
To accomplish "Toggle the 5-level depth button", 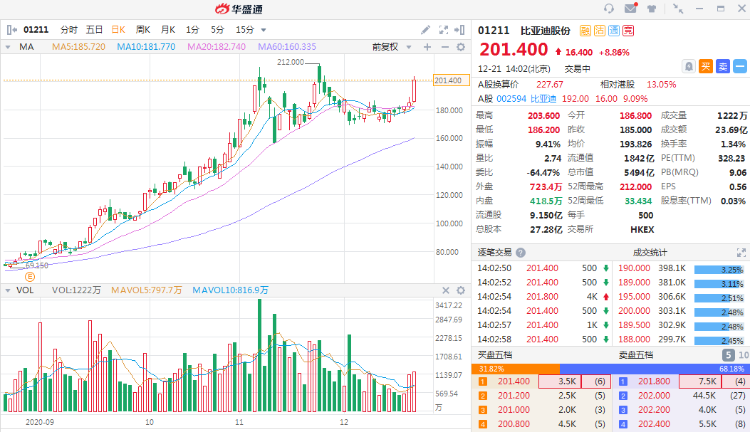I will [x=726, y=354].
